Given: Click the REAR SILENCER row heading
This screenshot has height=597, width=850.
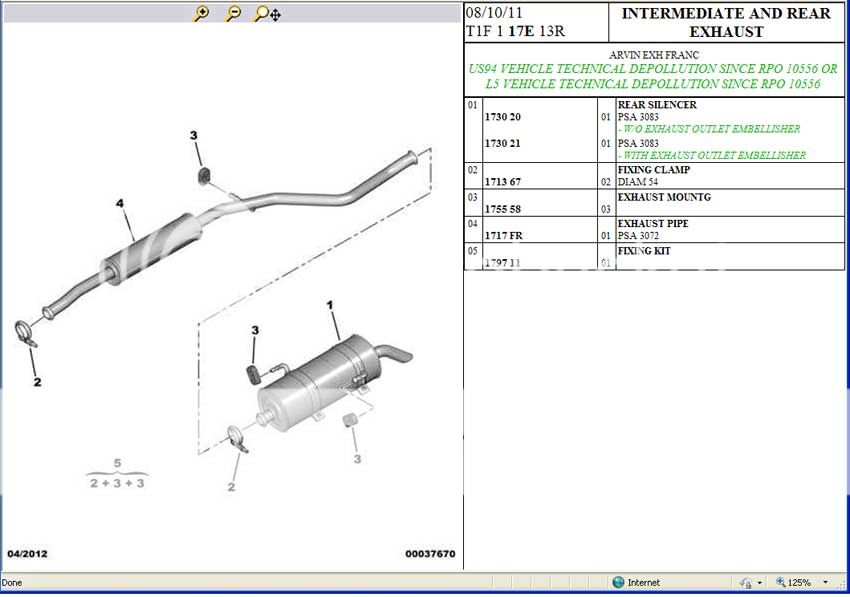Looking at the screenshot, I should click(657, 105).
